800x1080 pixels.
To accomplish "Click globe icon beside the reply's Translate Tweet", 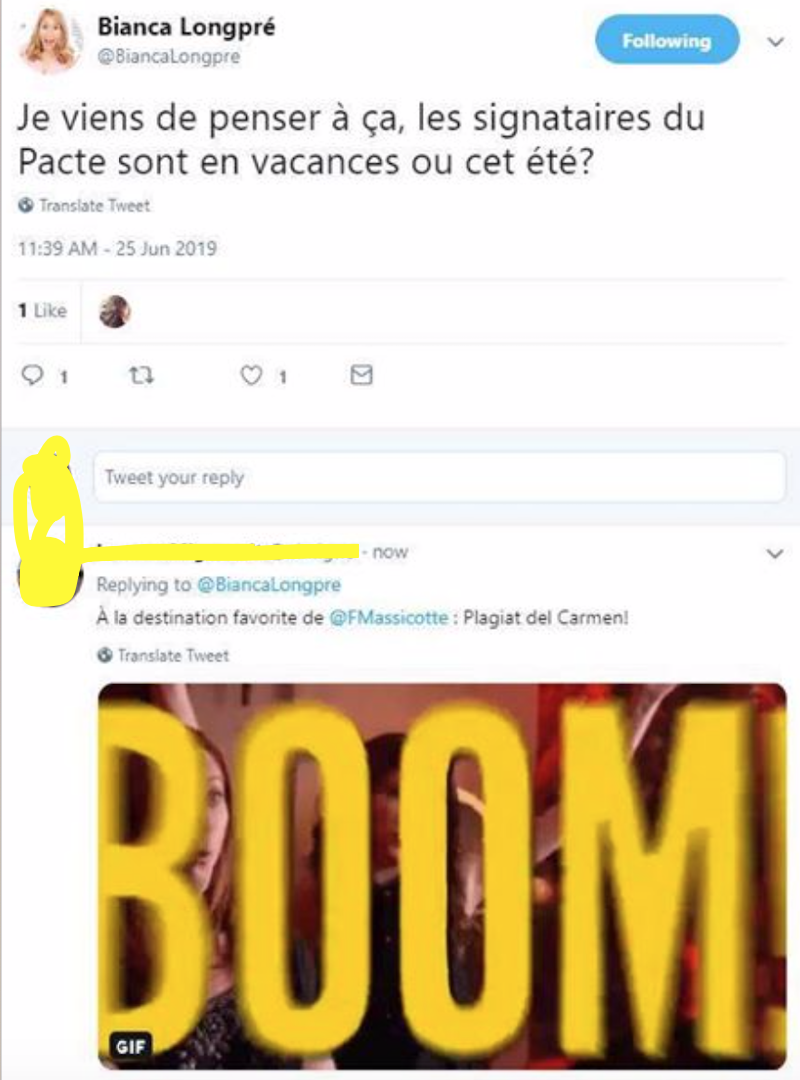I will click(105, 655).
